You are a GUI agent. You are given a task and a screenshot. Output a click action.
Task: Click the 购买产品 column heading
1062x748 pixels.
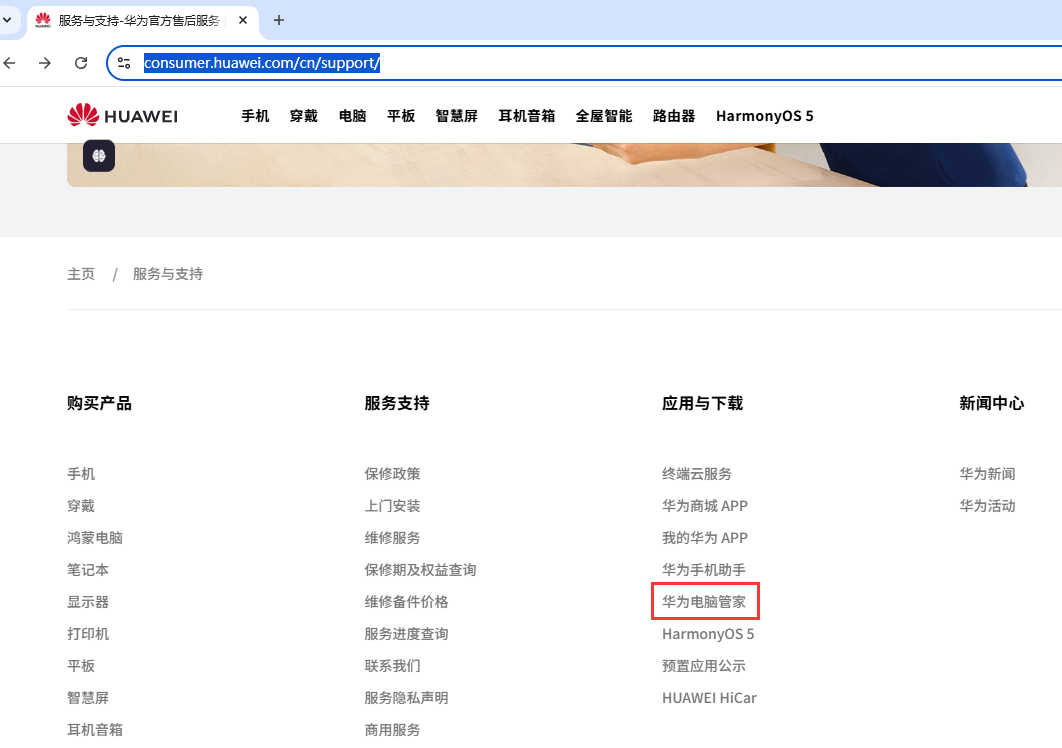(100, 403)
